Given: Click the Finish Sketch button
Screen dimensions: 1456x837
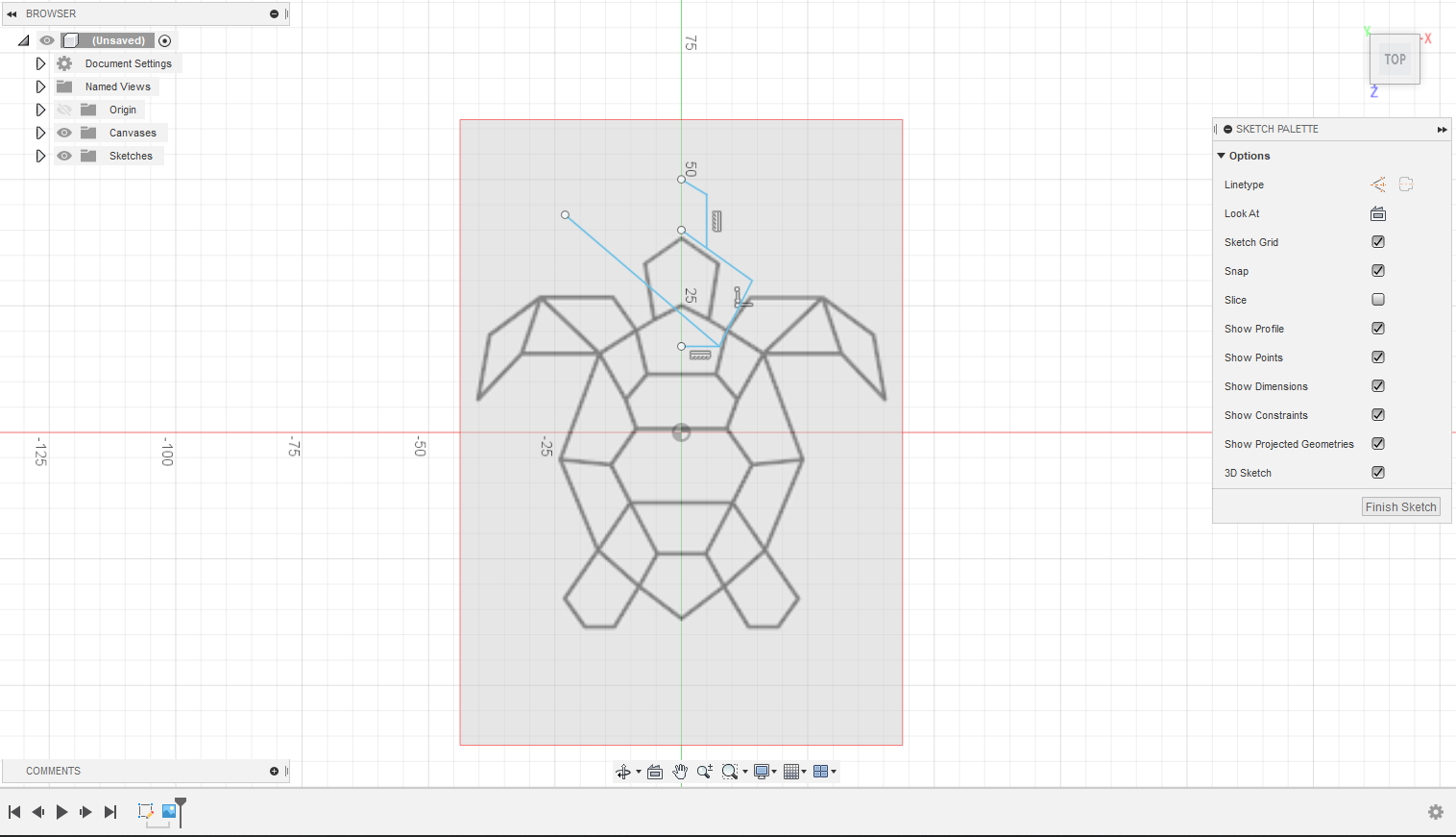Looking at the screenshot, I should coord(1400,506).
